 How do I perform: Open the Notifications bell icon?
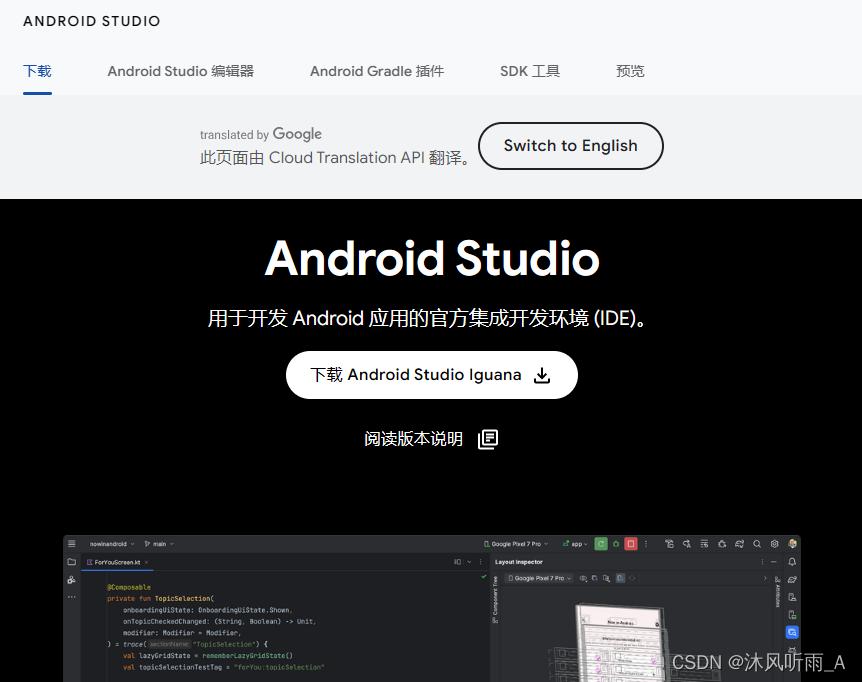point(792,562)
